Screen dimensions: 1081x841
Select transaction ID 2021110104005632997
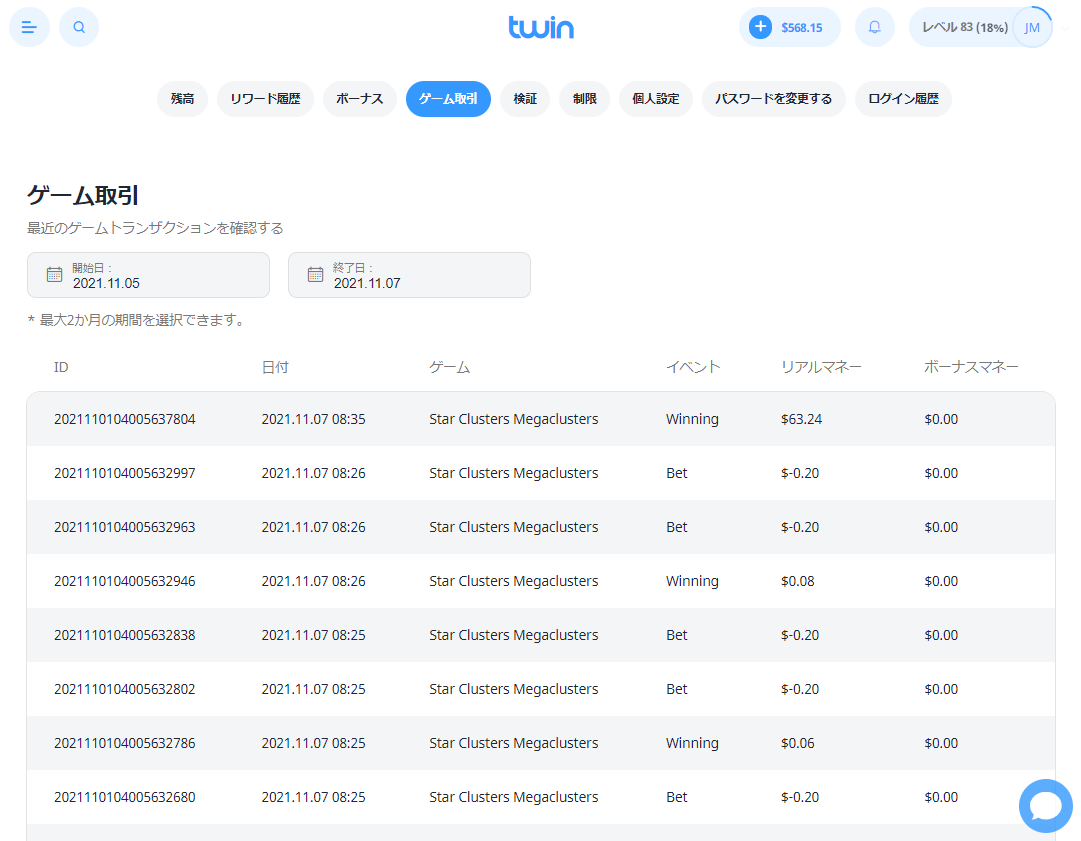coord(125,473)
